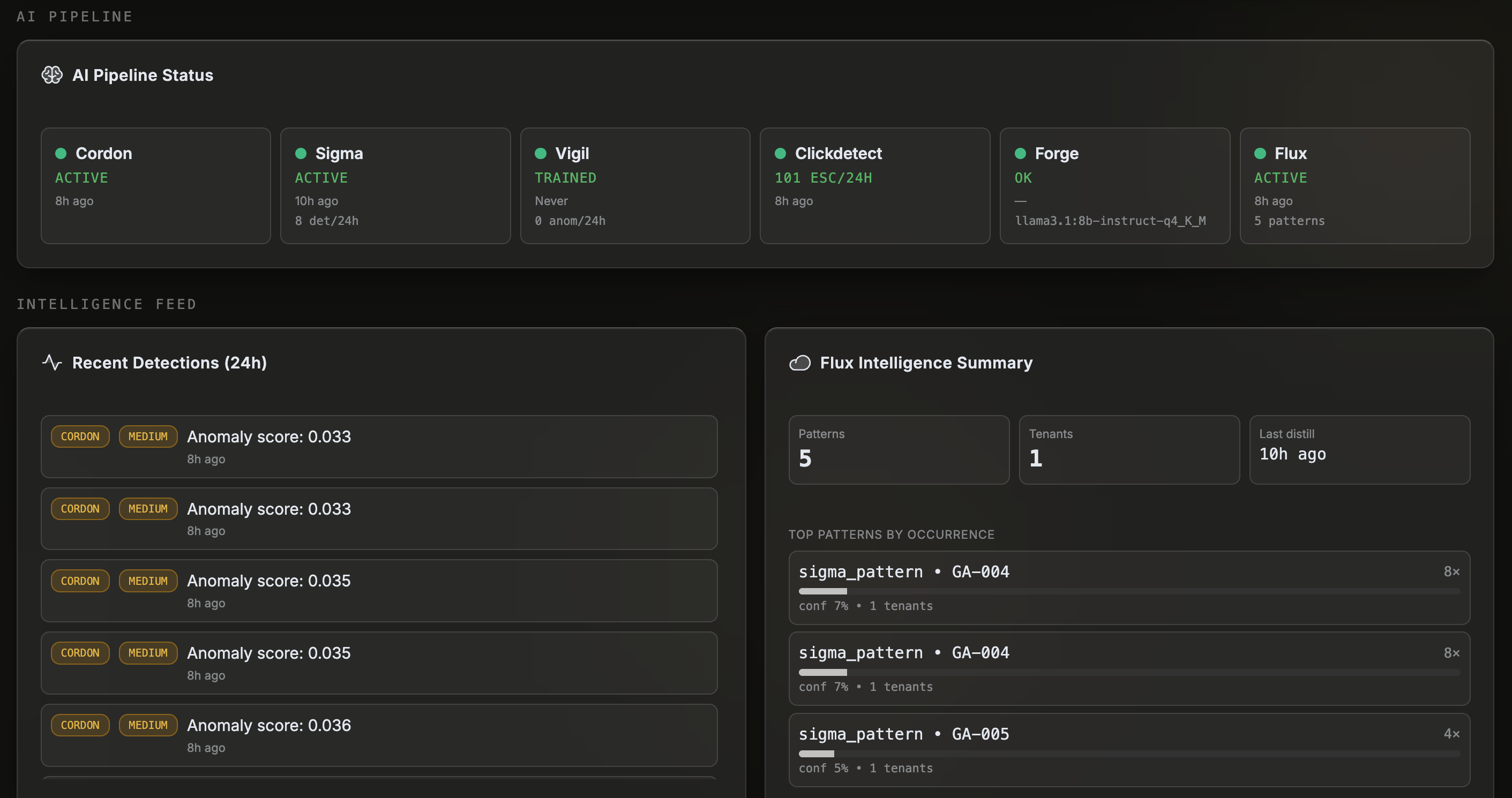The height and width of the screenshot is (798, 1512).
Task: Click the green status dot on Forge card
Action: (1020, 153)
